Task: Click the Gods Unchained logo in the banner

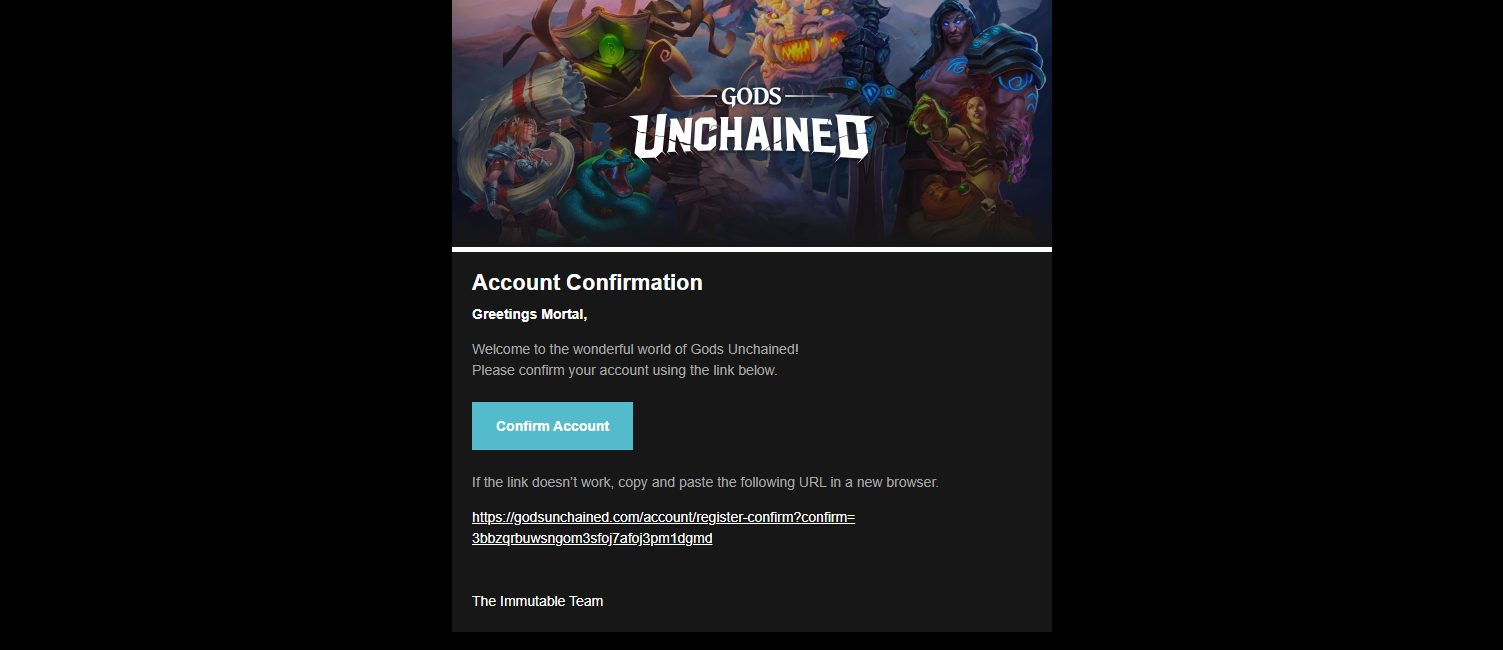Action: click(752, 137)
